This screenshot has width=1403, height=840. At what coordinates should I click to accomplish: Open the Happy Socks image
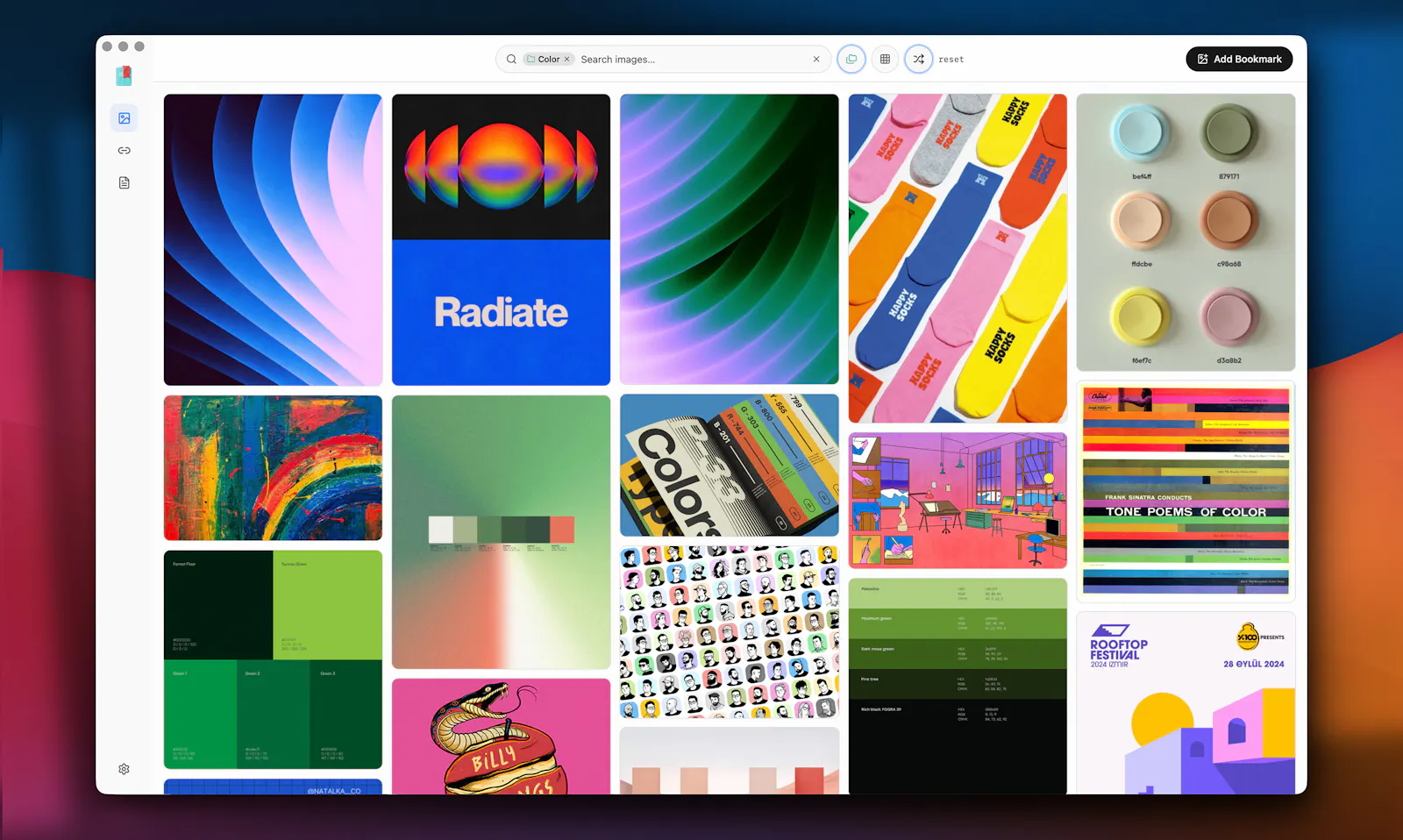click(x=958, y=259)
